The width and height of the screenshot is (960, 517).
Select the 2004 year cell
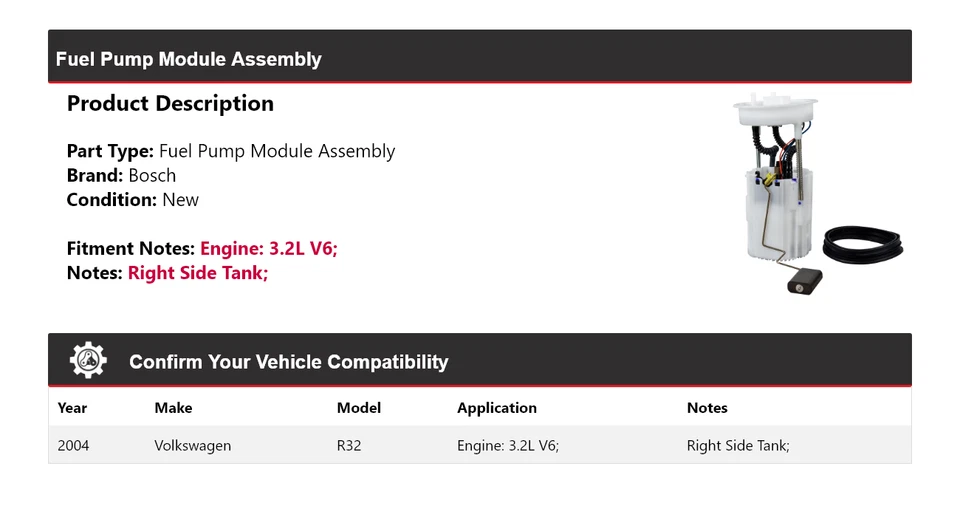tap(73, 446)
